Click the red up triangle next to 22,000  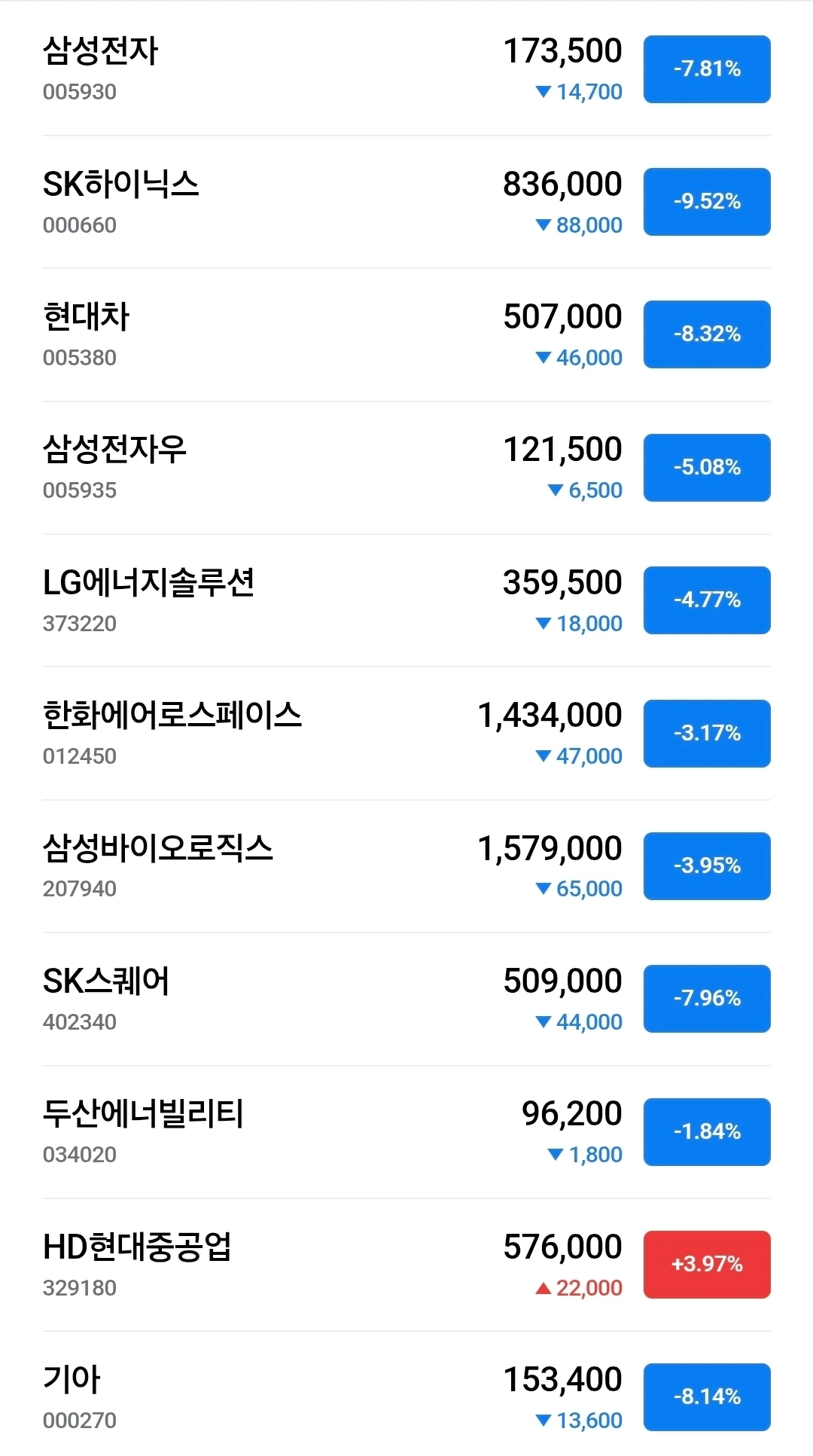tap(543, 1289)
